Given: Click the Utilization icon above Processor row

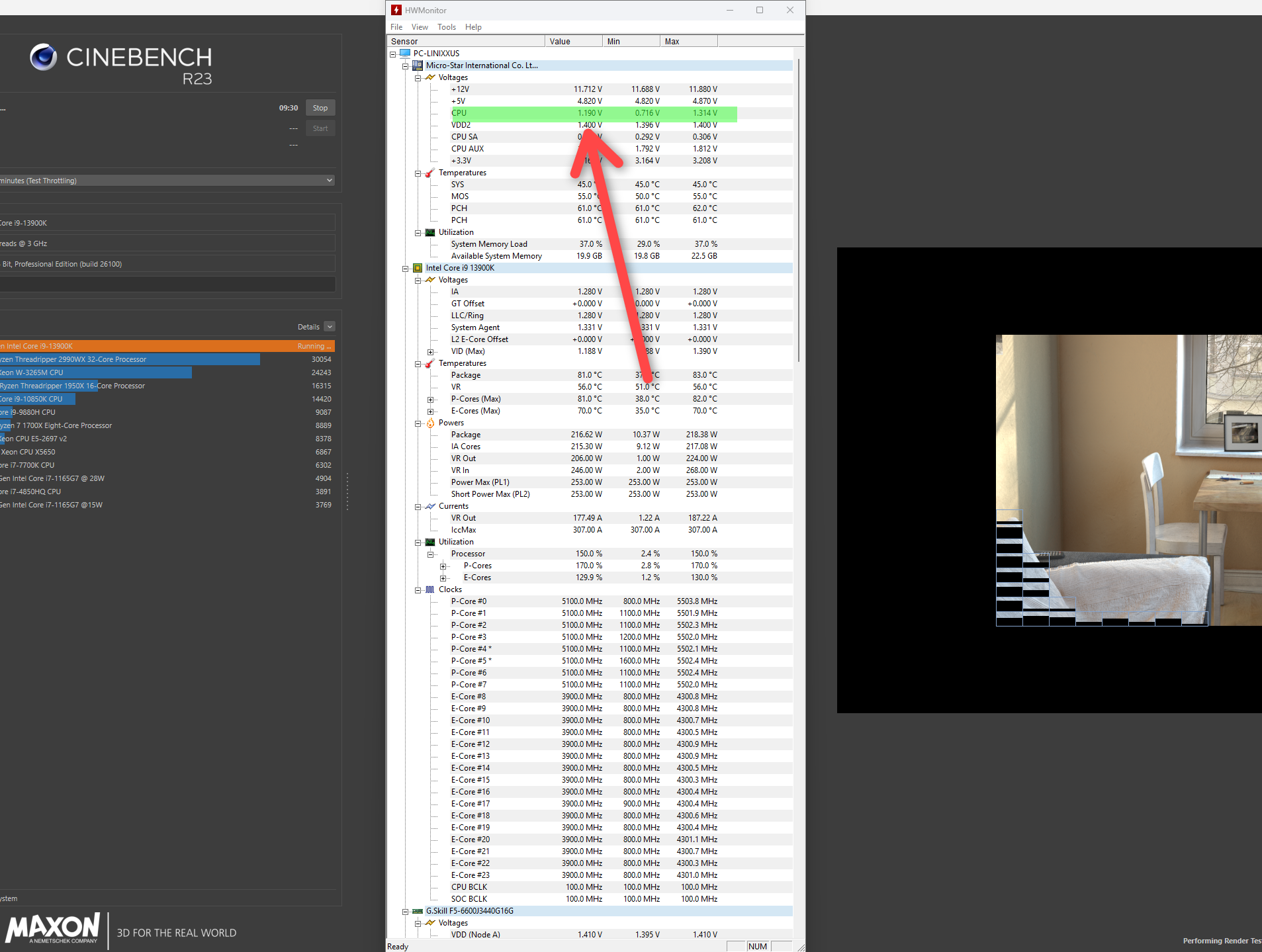Looking at the screenshot, I should point(430,541).
